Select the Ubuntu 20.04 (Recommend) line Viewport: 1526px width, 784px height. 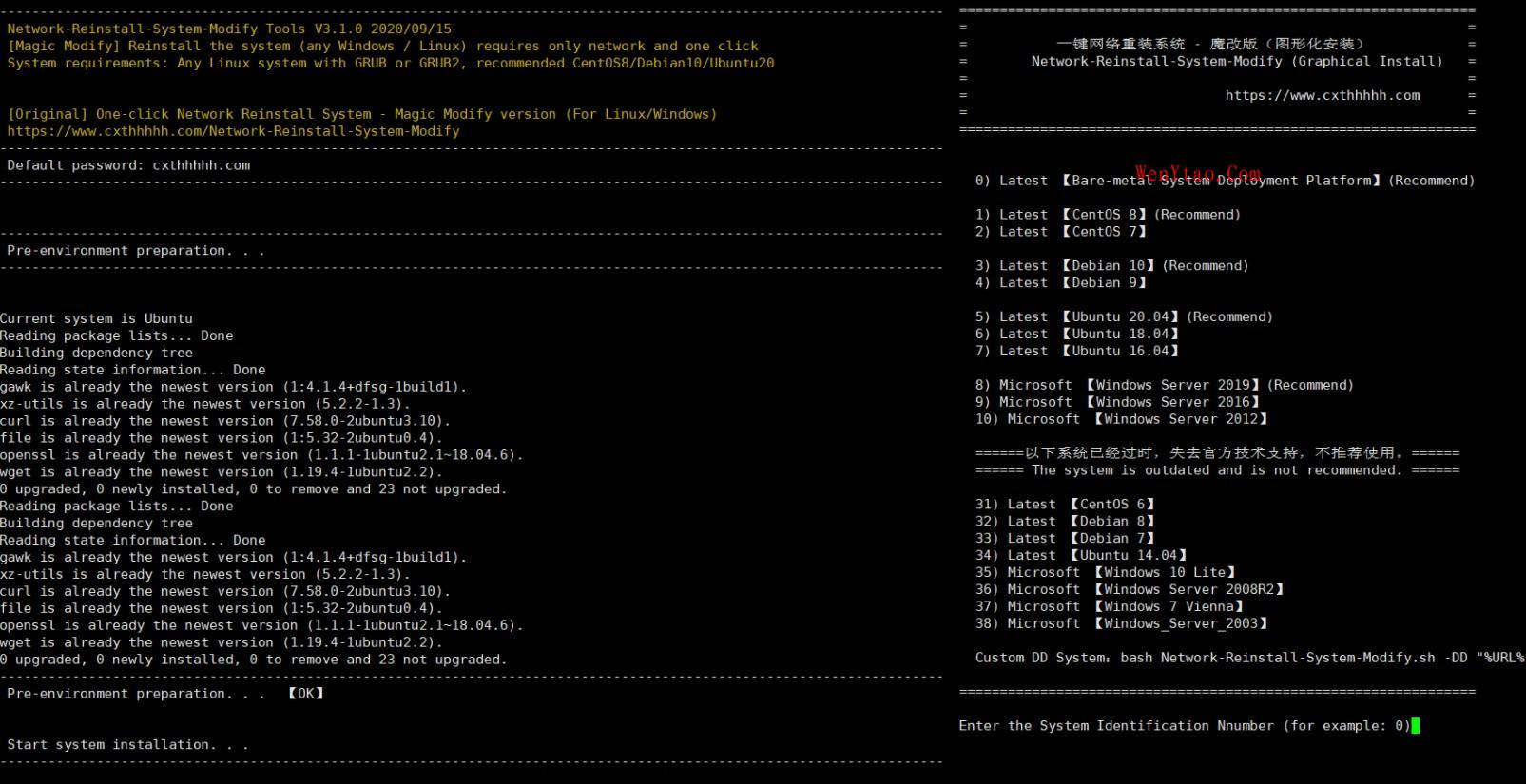click(x=1124, y=317)
